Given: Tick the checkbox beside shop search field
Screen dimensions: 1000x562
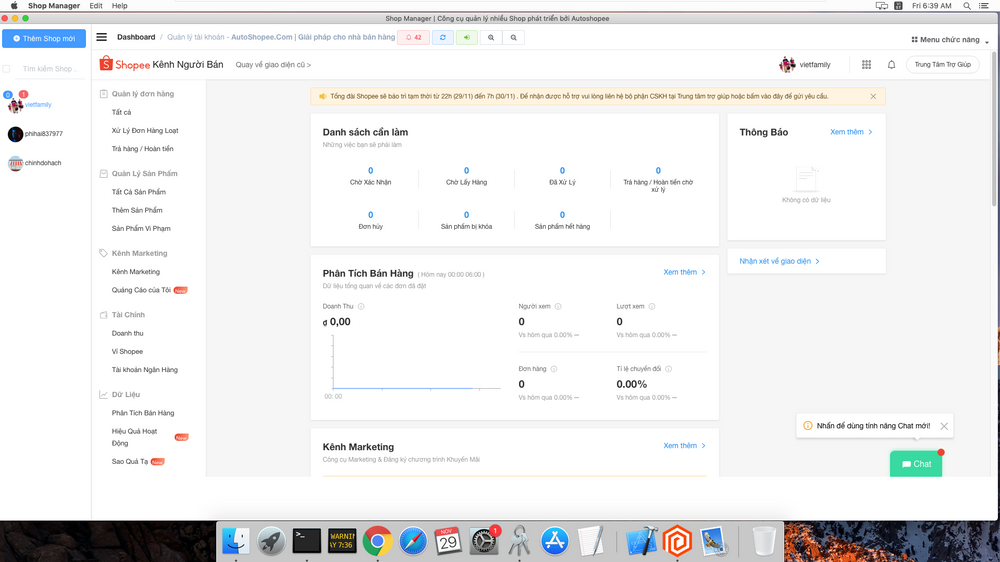Looking at the screenshot, I should click(x=7, y=69).
